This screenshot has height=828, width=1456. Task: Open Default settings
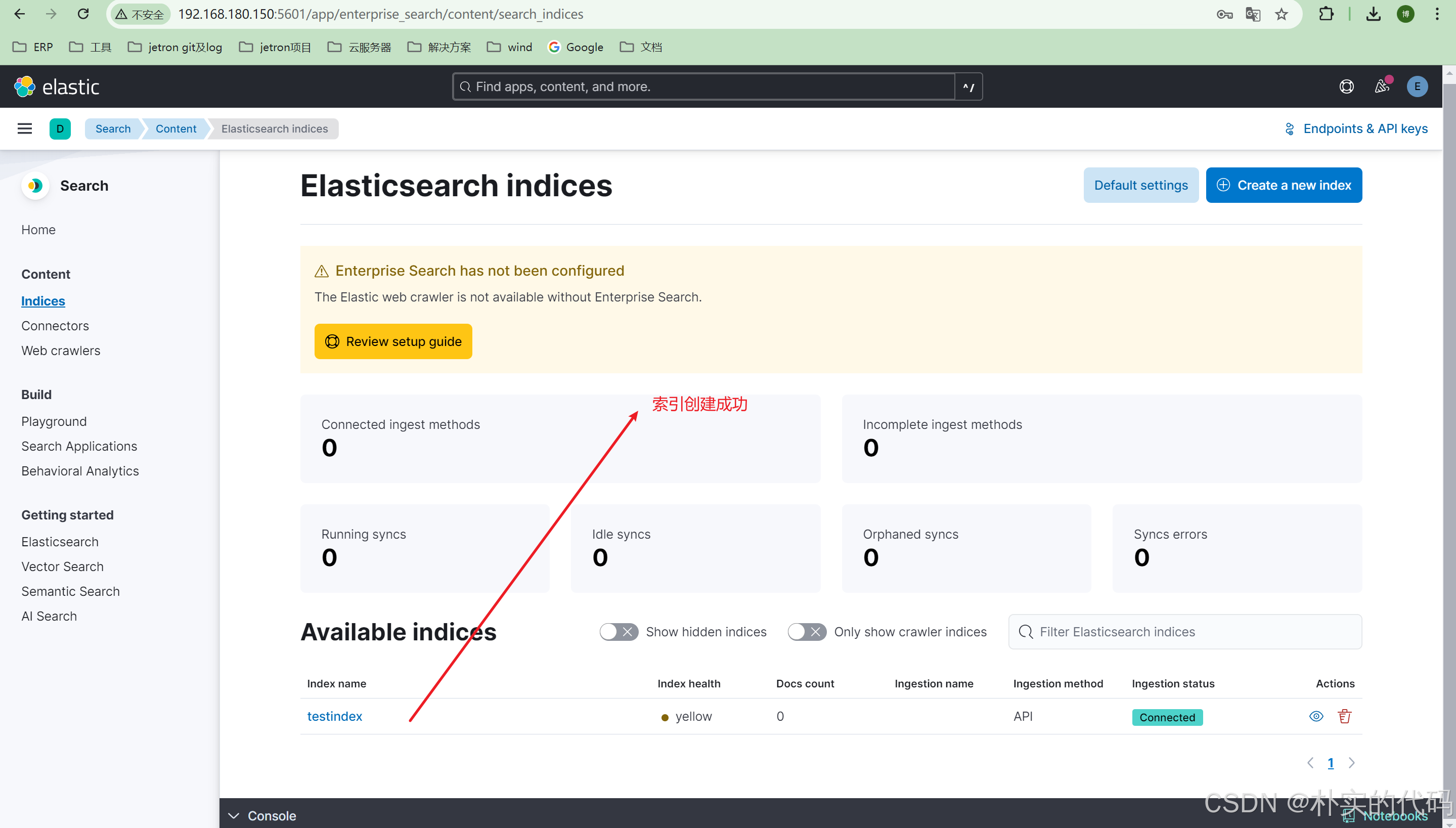(x=1140, y=185)
